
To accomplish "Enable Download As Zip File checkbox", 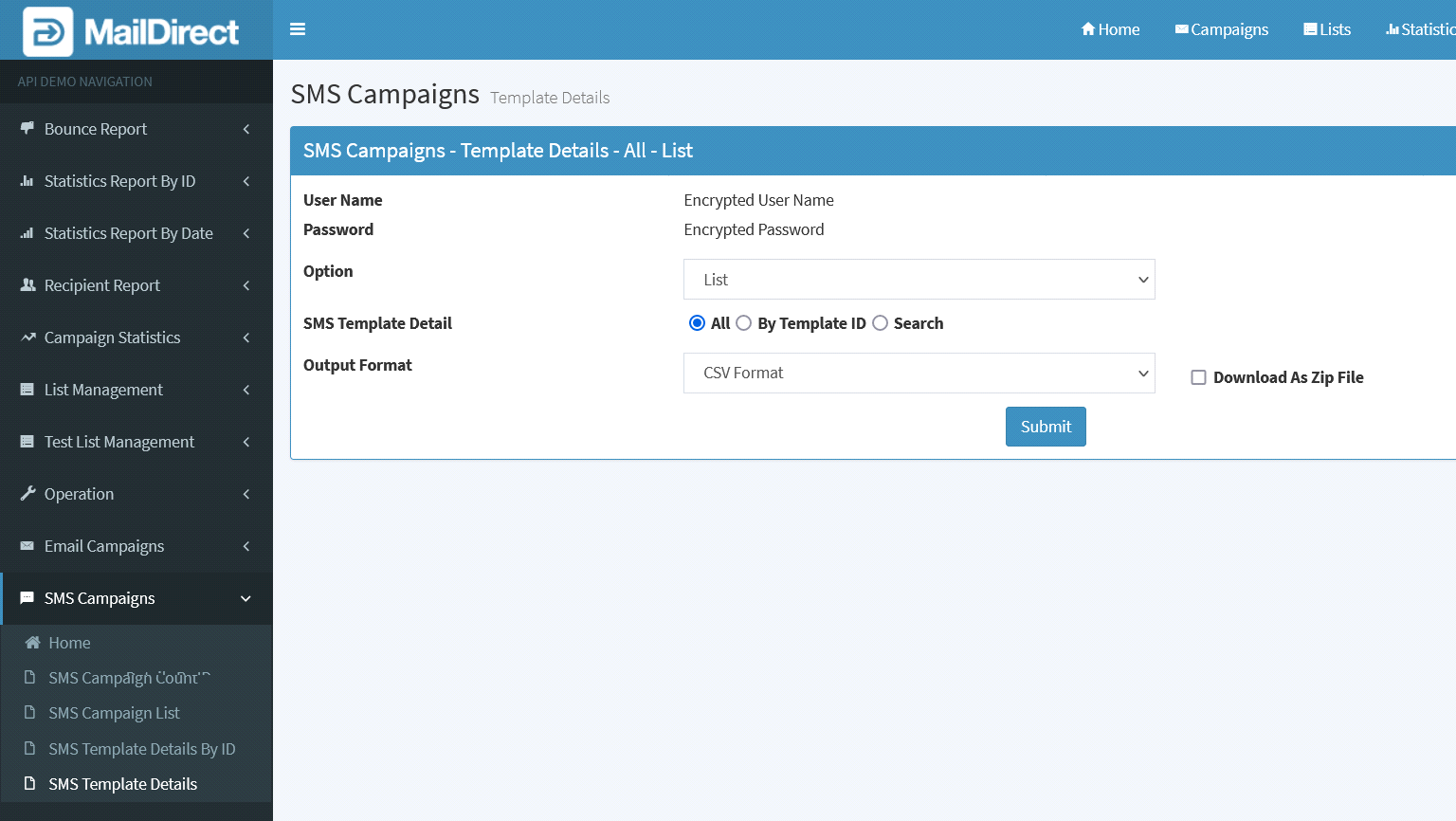I will [x=1198, y=377].
